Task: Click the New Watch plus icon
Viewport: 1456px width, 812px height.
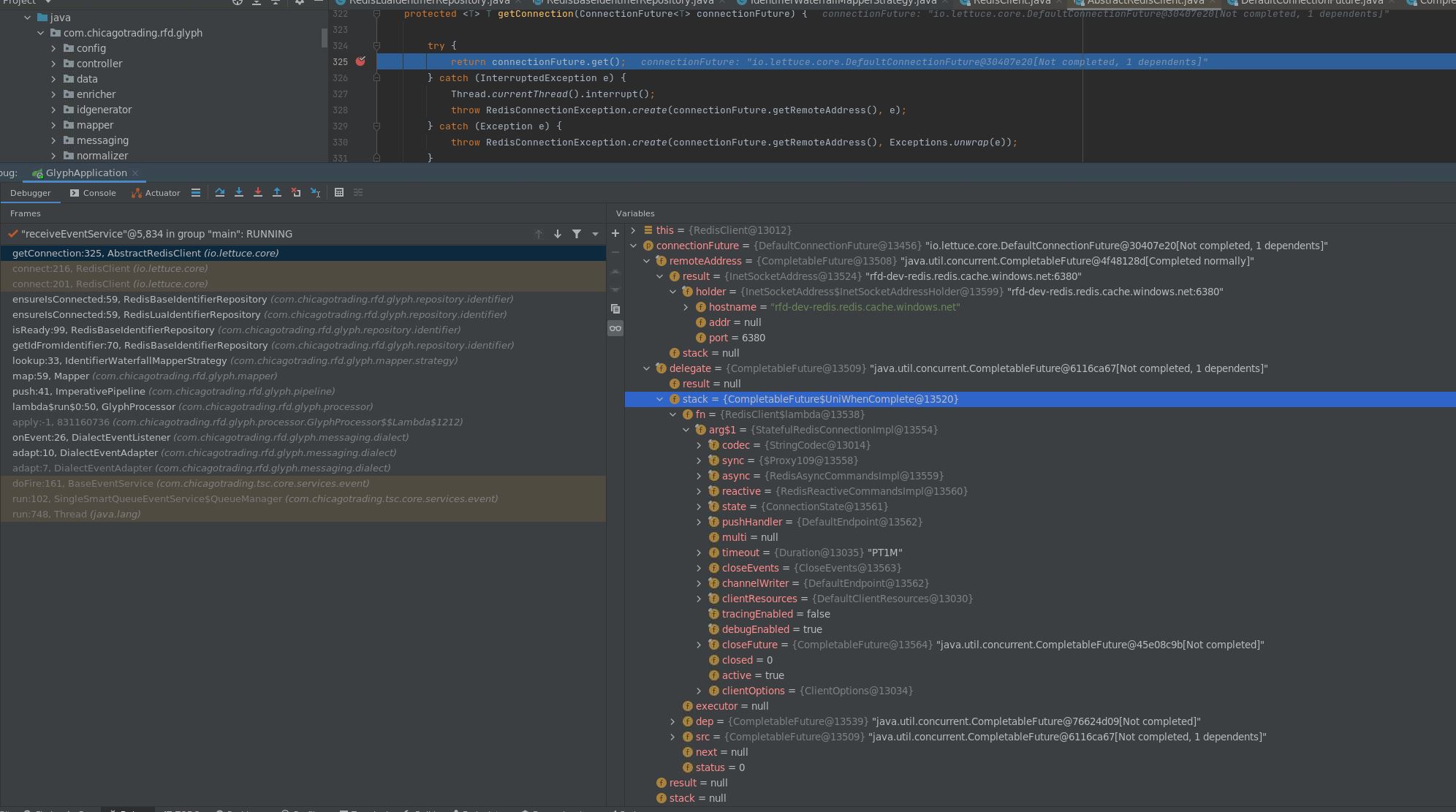Action: coord(615,233)
